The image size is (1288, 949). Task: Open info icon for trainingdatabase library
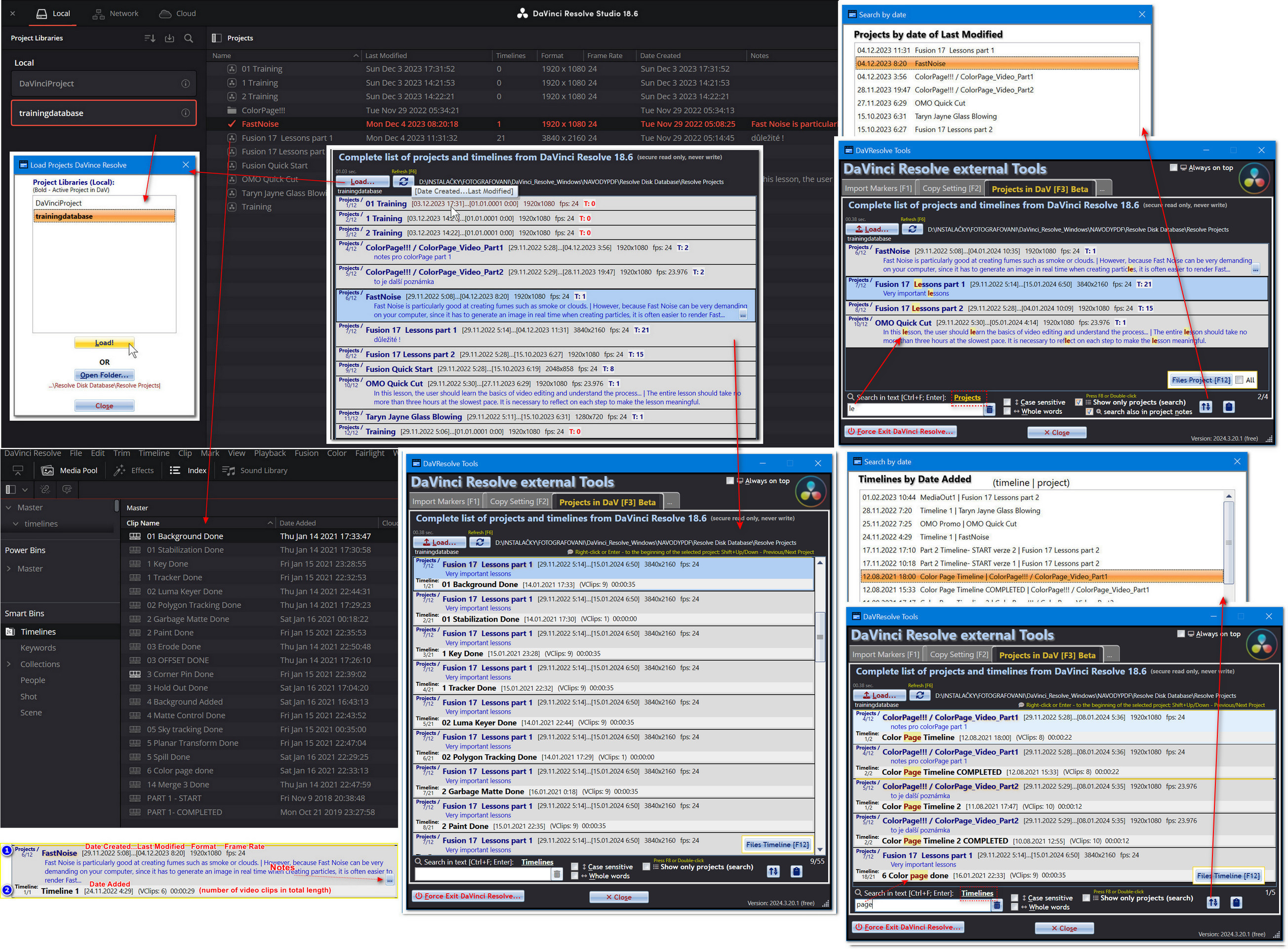186,113
